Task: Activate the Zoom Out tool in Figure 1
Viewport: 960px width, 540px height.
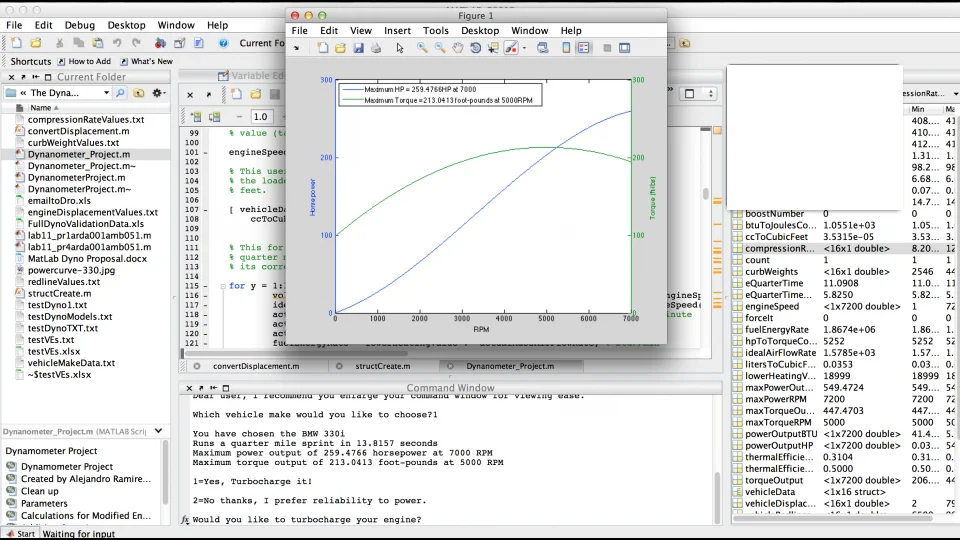Action: (440, 48)
